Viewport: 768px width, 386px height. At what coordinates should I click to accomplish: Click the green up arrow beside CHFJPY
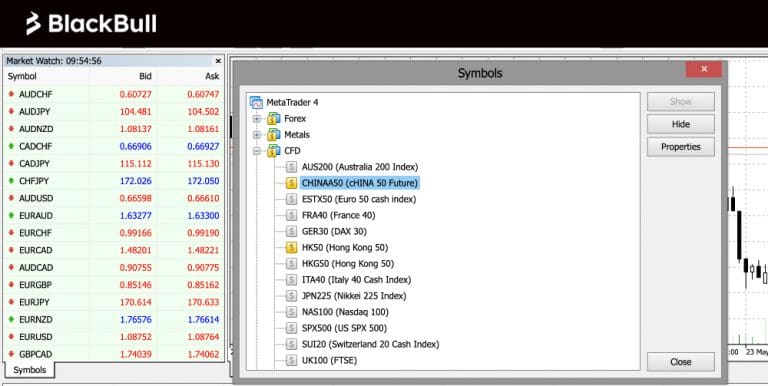pyautogui.click(x=11, y=181)
